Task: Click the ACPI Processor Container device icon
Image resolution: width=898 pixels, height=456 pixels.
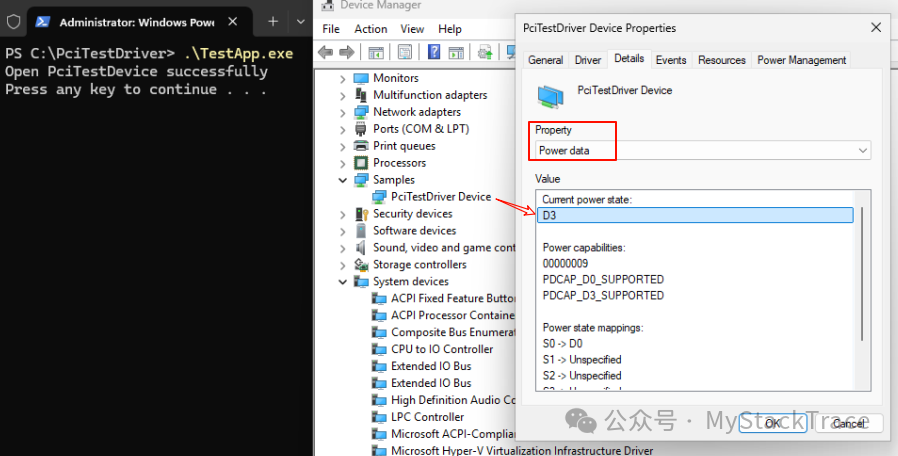Action: [379, 316]
